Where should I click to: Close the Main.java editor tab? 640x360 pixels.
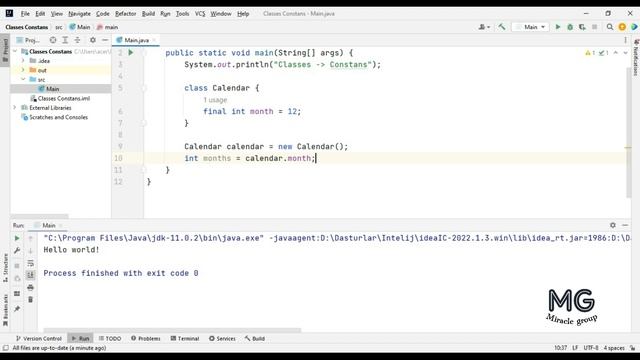point(154,40)
